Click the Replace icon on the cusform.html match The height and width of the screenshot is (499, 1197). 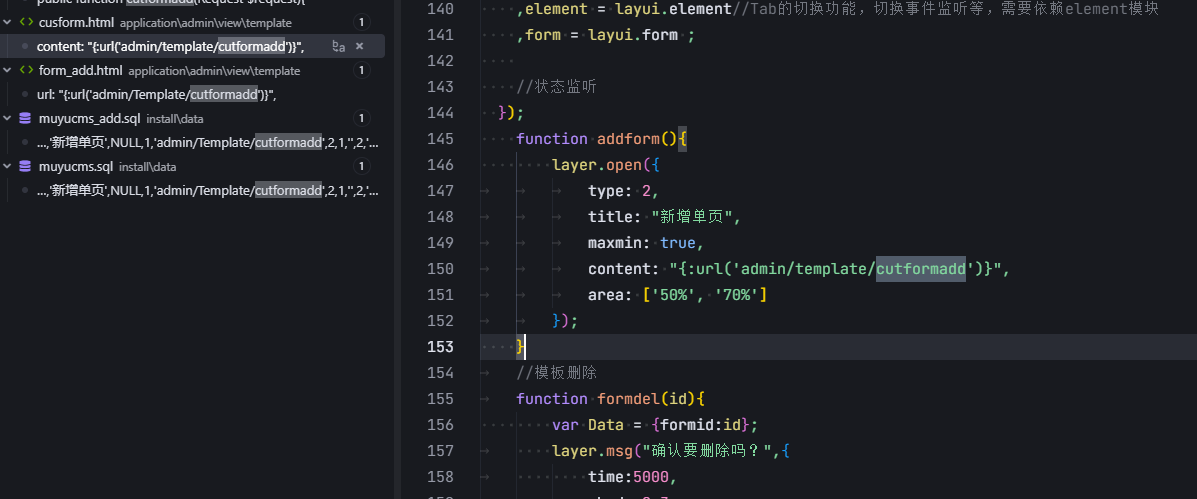coord(339,46)
